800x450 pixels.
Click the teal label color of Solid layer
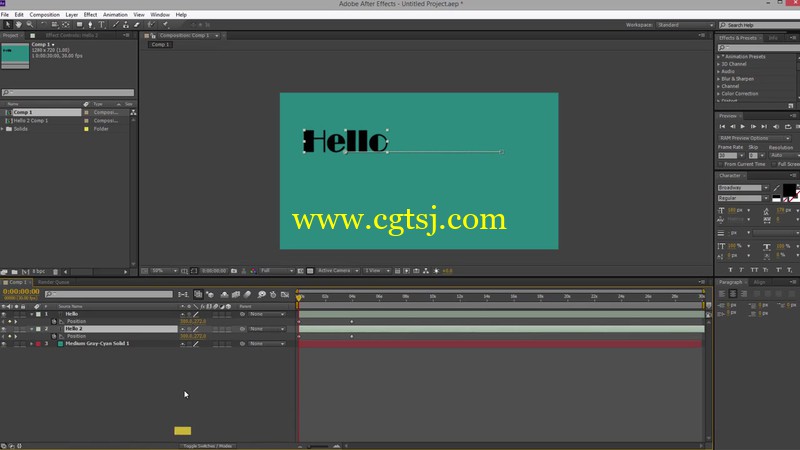coord(61,344)
